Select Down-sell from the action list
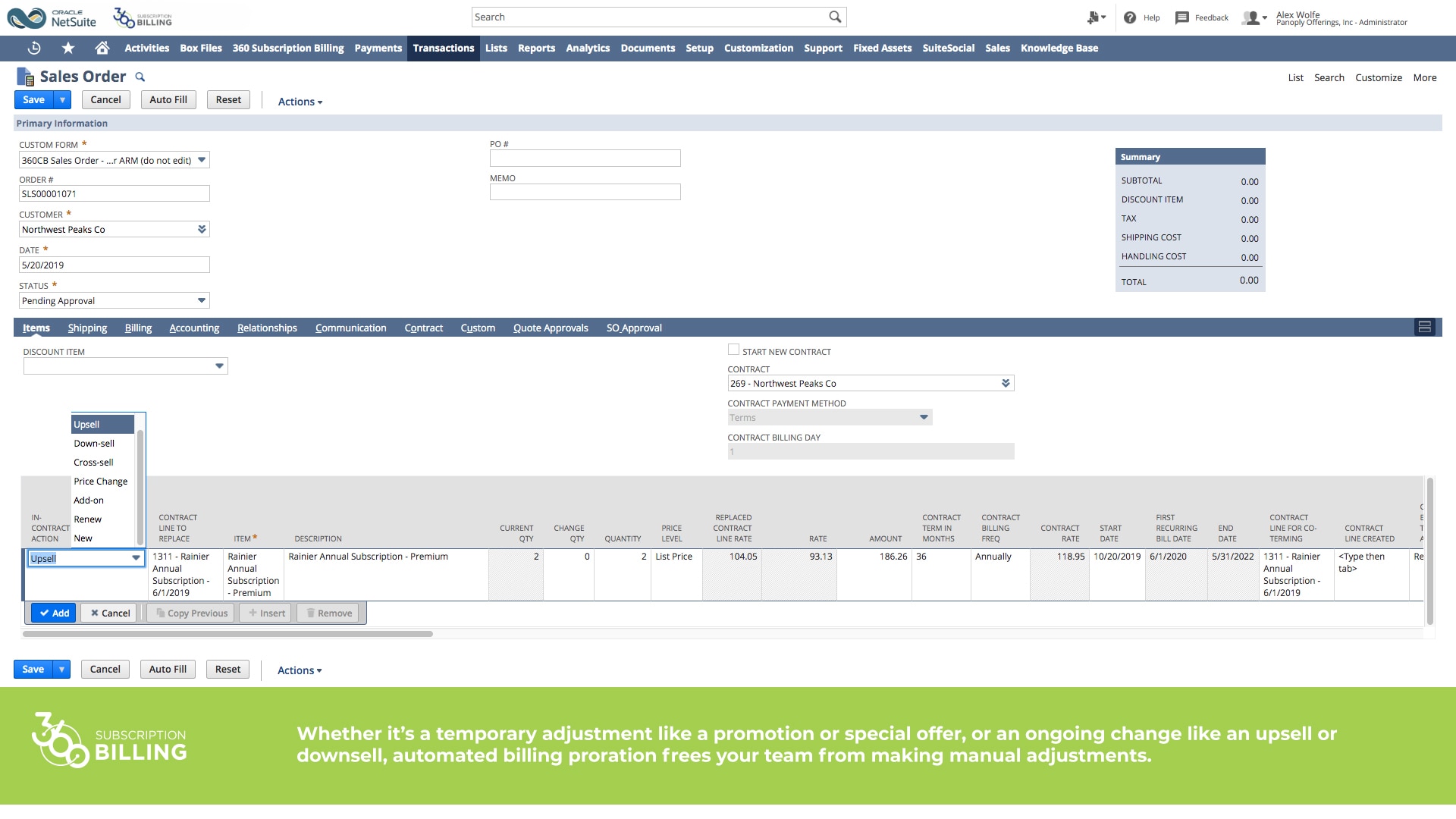 [94, 444]
